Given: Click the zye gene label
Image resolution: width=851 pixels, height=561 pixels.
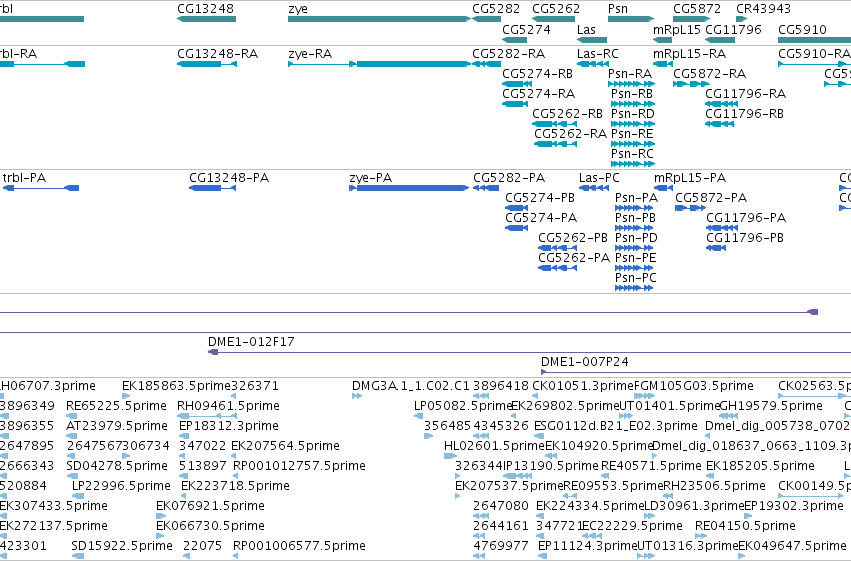Looking at the screenshot, I should pos(298,9).
